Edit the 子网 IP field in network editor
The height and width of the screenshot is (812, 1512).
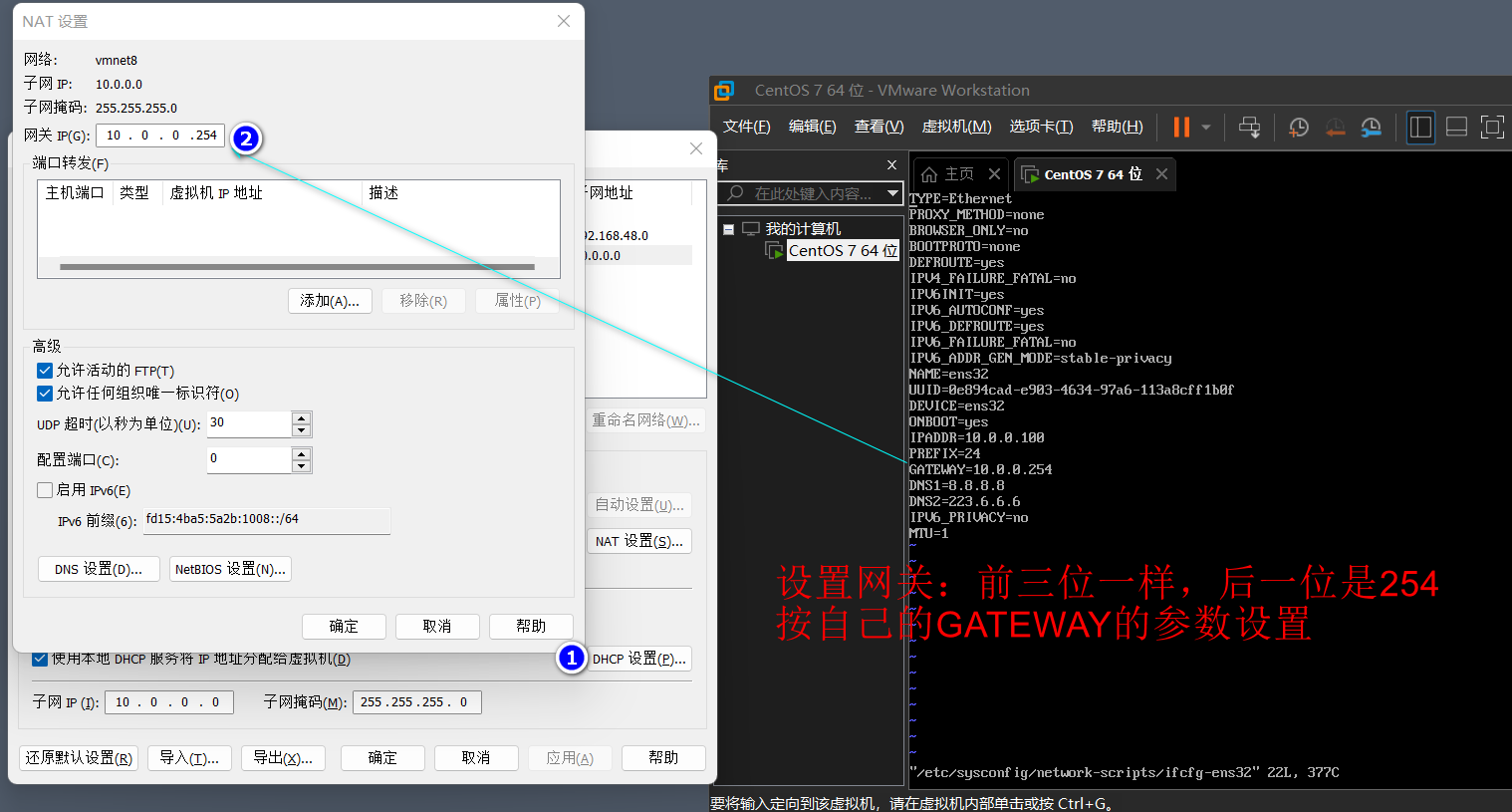coord(169,702)
